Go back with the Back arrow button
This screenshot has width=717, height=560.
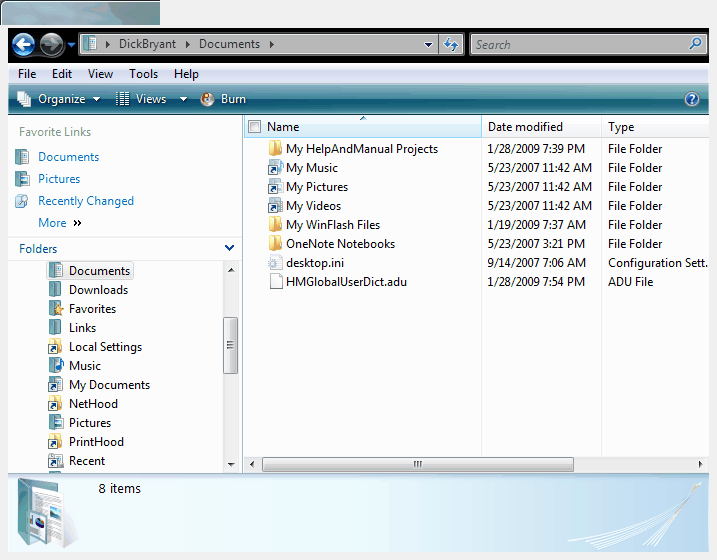pyautogui.click(x=23, y=44)
